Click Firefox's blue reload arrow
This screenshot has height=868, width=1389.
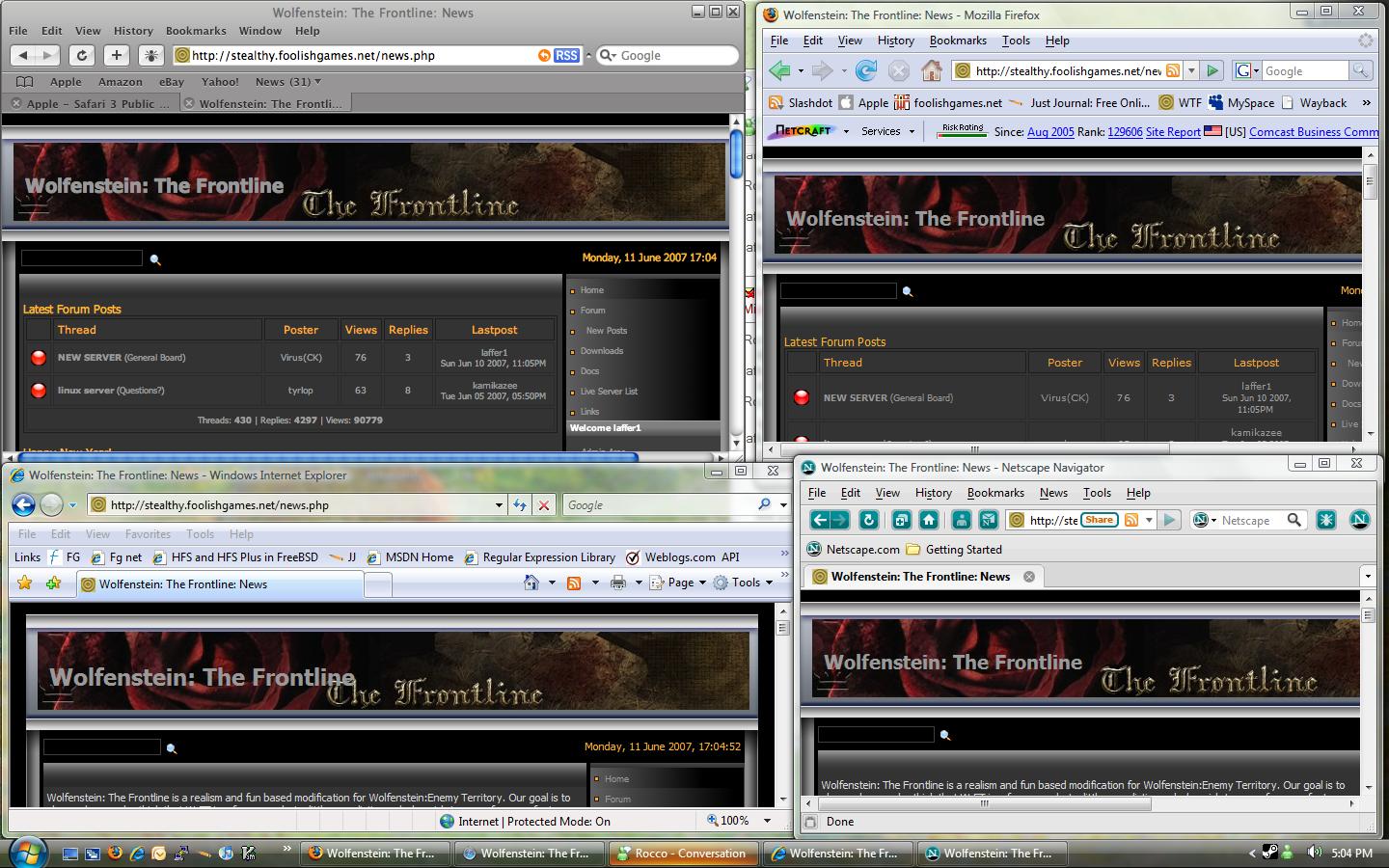point(866,70)
